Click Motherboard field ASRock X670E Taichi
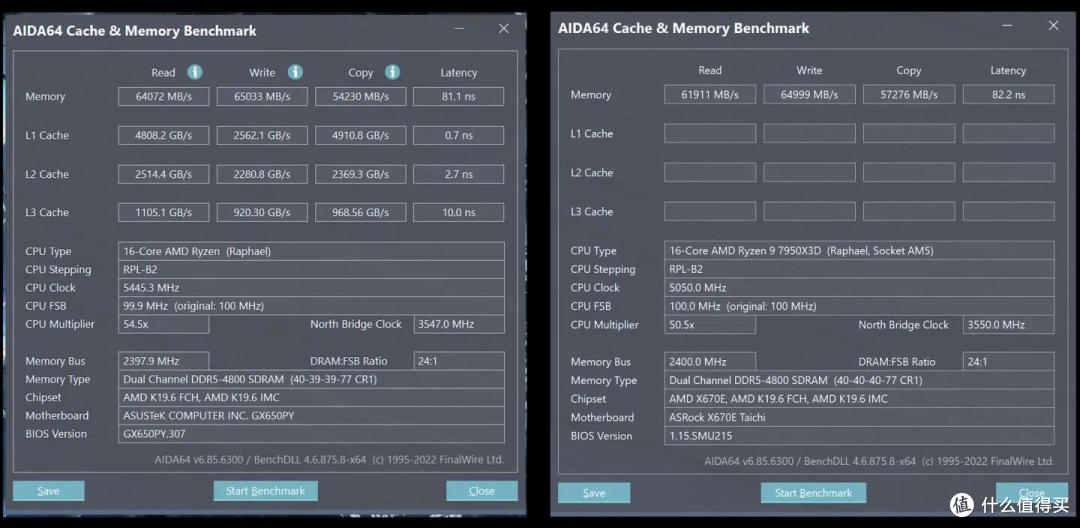Screen dimensions: 1080x528 (859, 417)
